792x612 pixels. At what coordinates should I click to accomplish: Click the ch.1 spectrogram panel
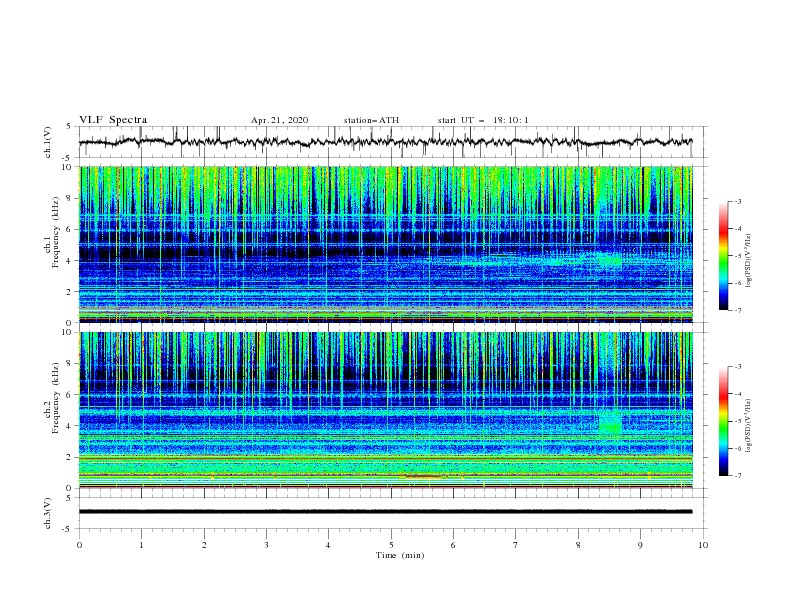coord(386,244)
